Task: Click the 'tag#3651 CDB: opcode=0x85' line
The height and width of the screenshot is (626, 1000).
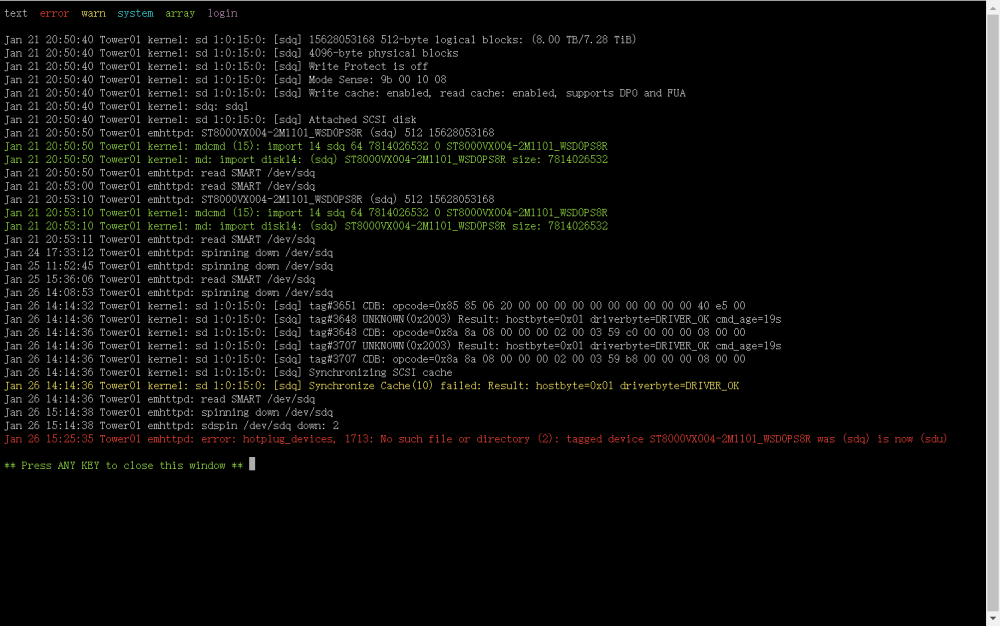Action: pyautogui.click(x=375, y=306)
